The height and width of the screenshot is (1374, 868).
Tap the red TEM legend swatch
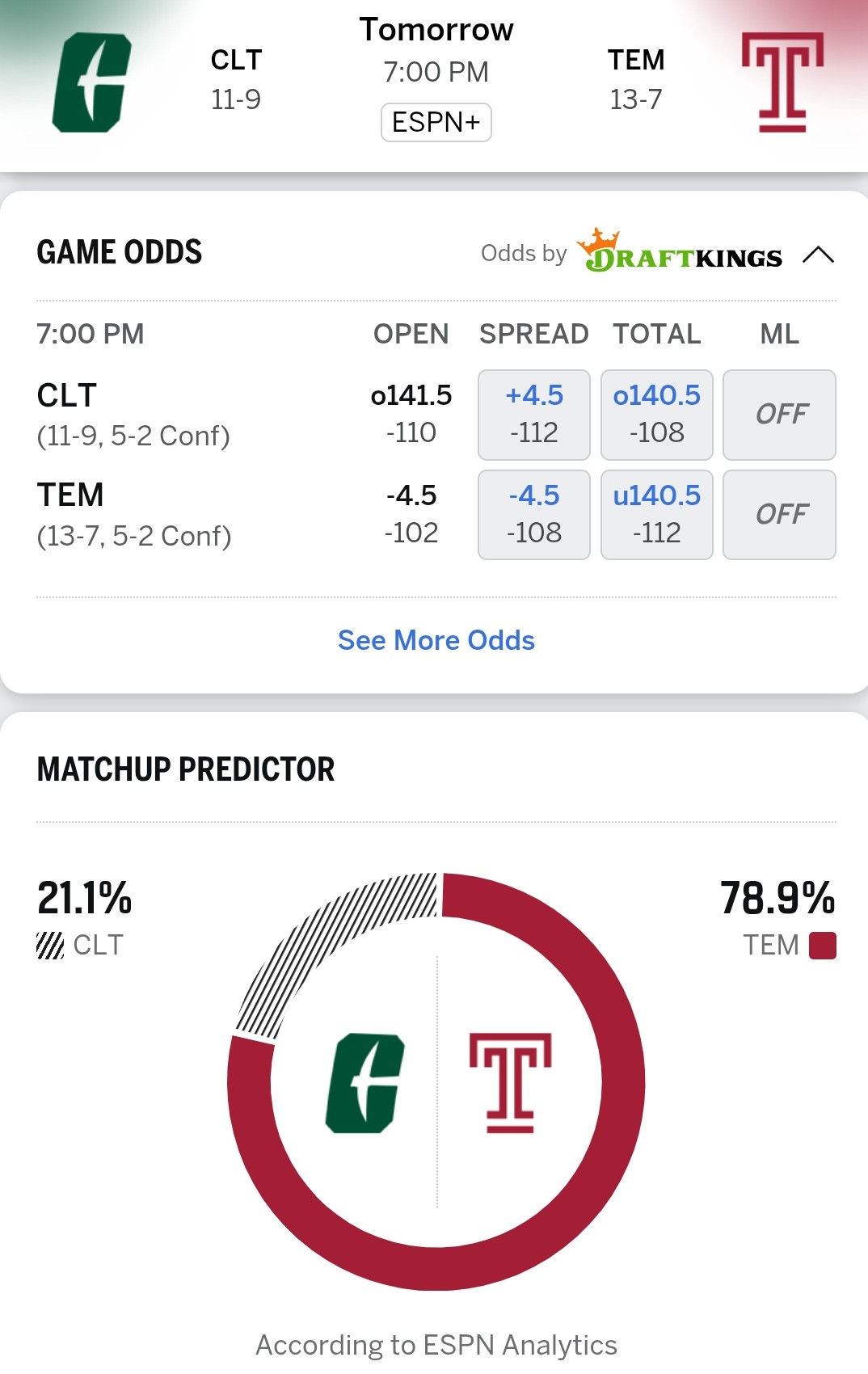(x=823, y=946)
